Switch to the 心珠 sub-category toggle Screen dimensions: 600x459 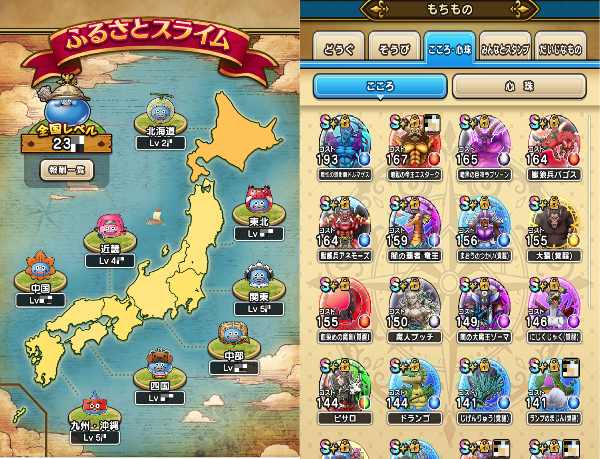[x=519, y=86]
